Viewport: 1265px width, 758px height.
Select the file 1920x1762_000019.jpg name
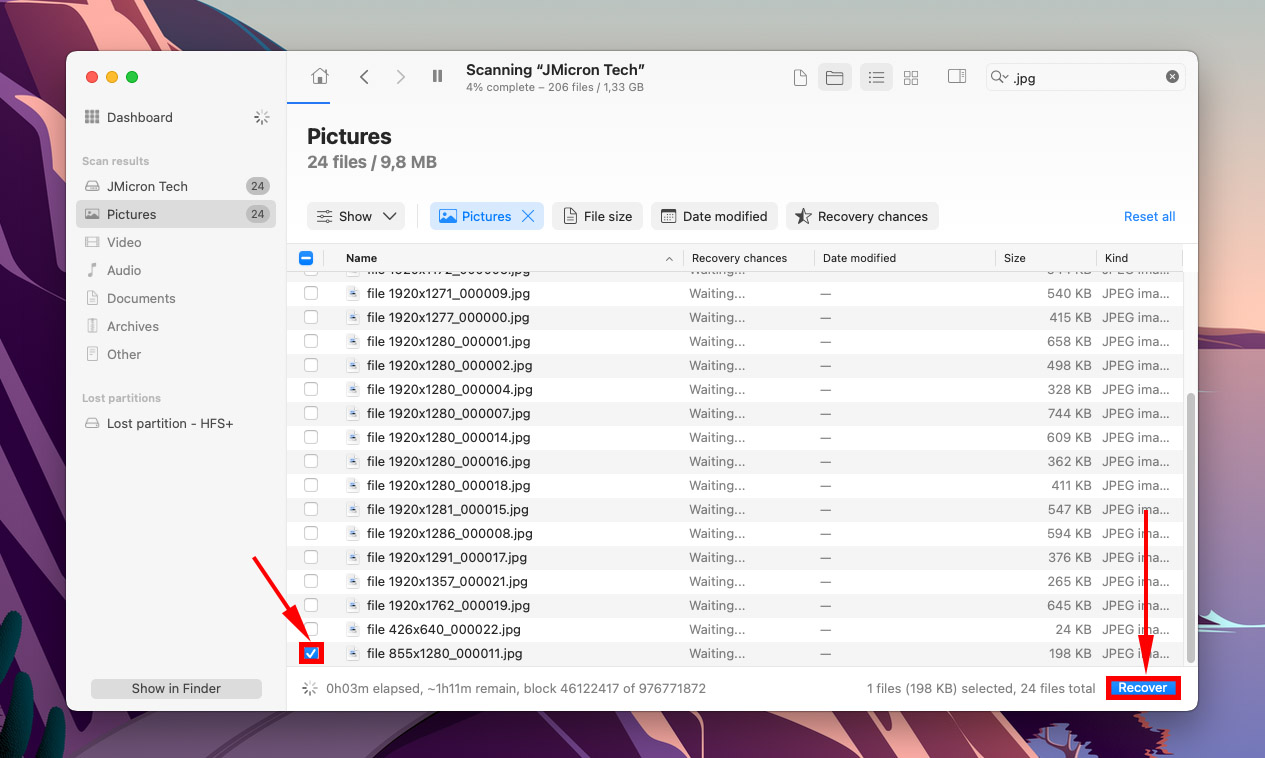pyautogui.click(x=448, y=605)
